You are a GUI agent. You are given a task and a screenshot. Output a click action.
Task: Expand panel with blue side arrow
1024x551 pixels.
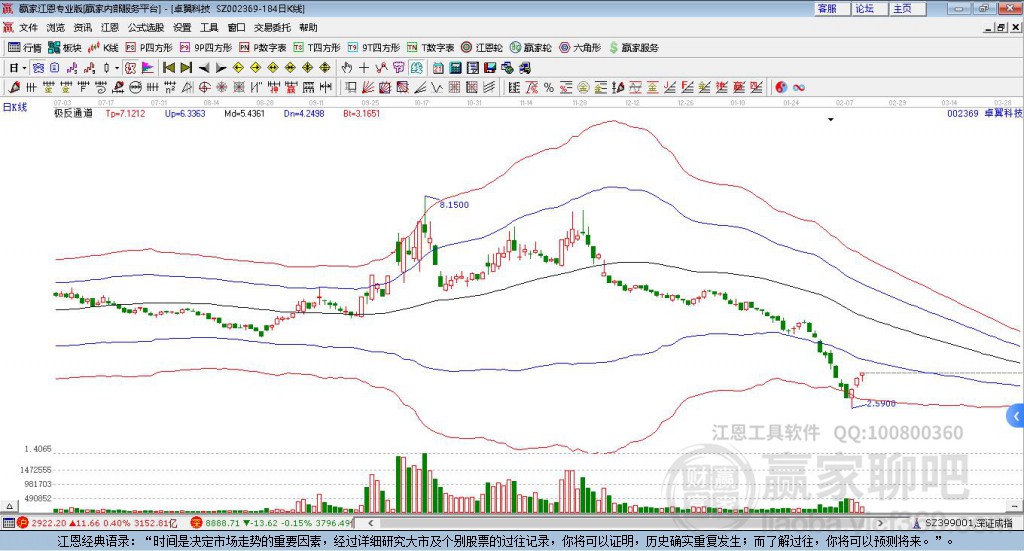pyautogui.click(x=1016, y=416)
